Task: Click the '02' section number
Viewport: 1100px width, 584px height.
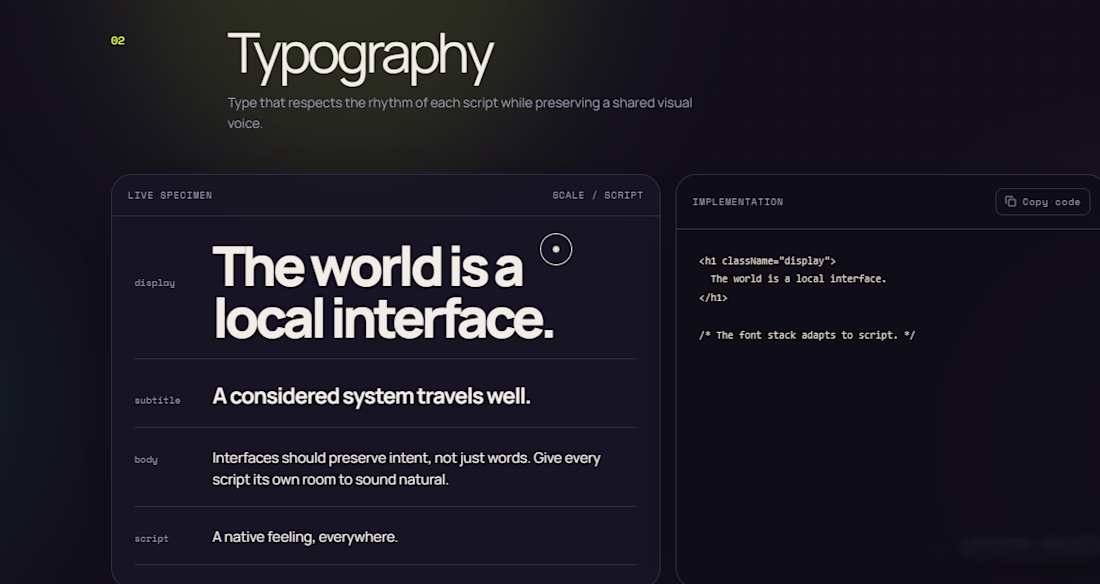Action: [118, 41]
